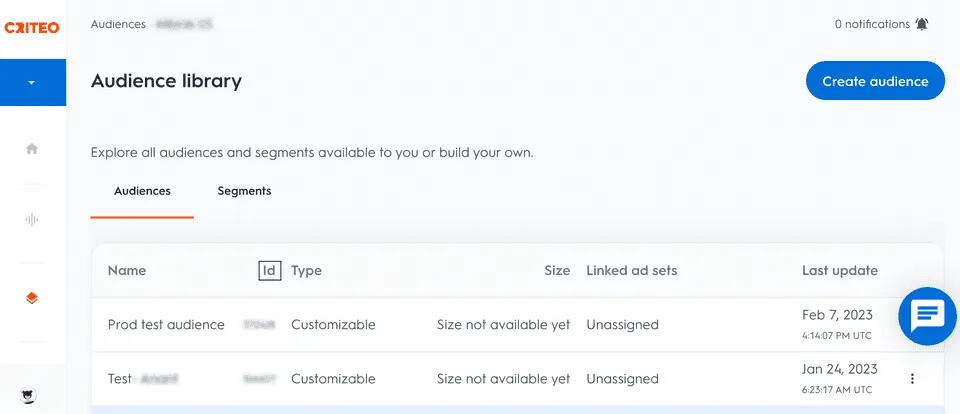Click the notifications bell icon
This screenshot has height=414, width=960.
point(922,24)
